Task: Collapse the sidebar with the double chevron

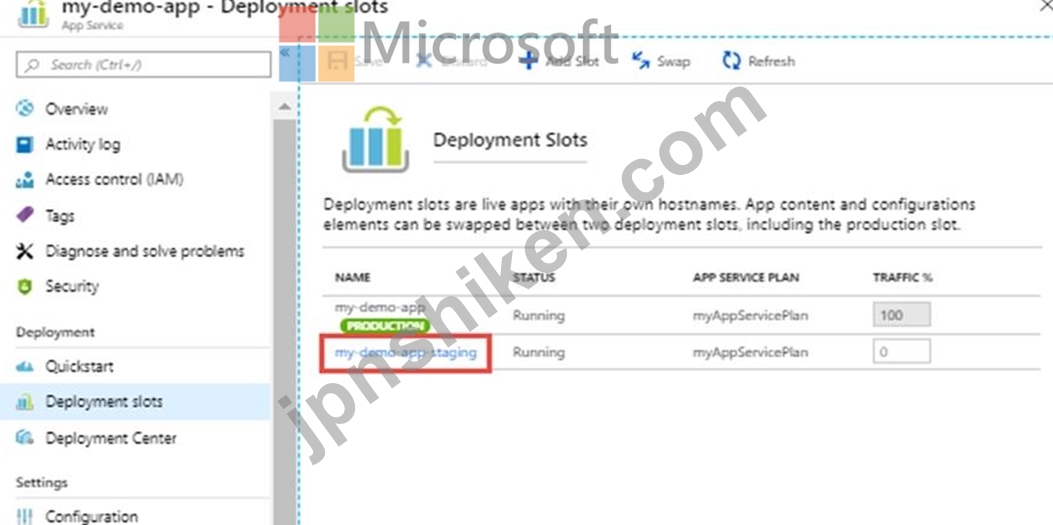Action: click(285, 52)
